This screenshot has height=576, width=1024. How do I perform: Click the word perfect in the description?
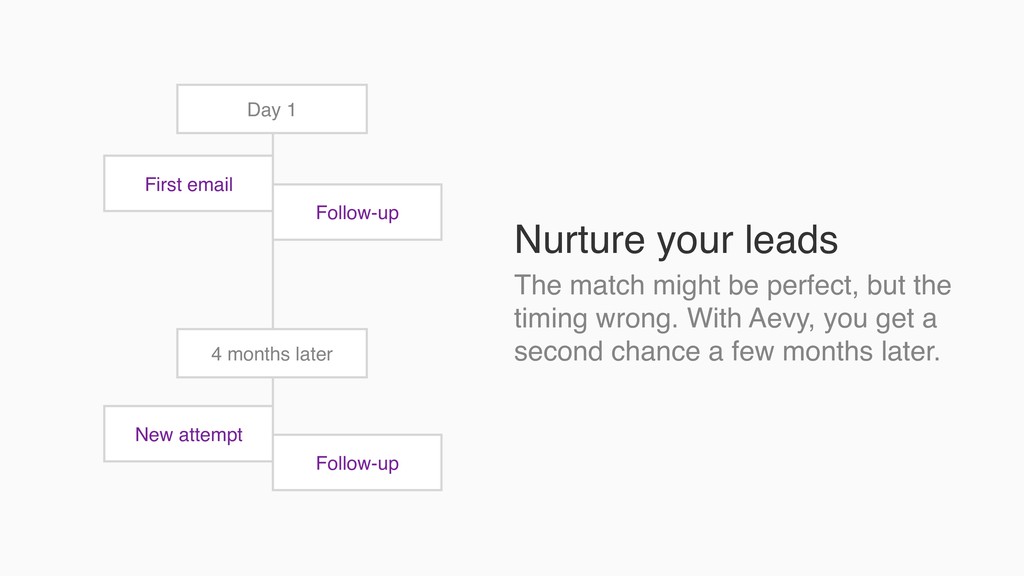[x=810, y=287]
